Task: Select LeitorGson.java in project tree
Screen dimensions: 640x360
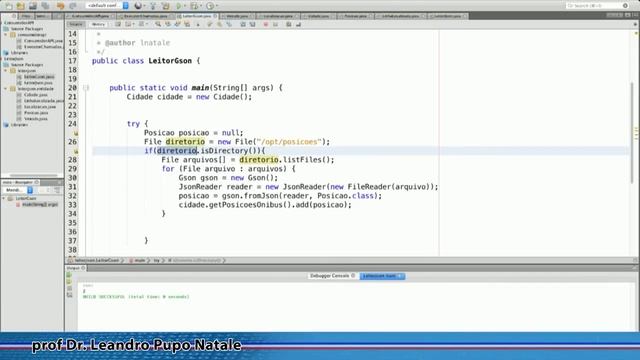Action: (x=39, y=77)
